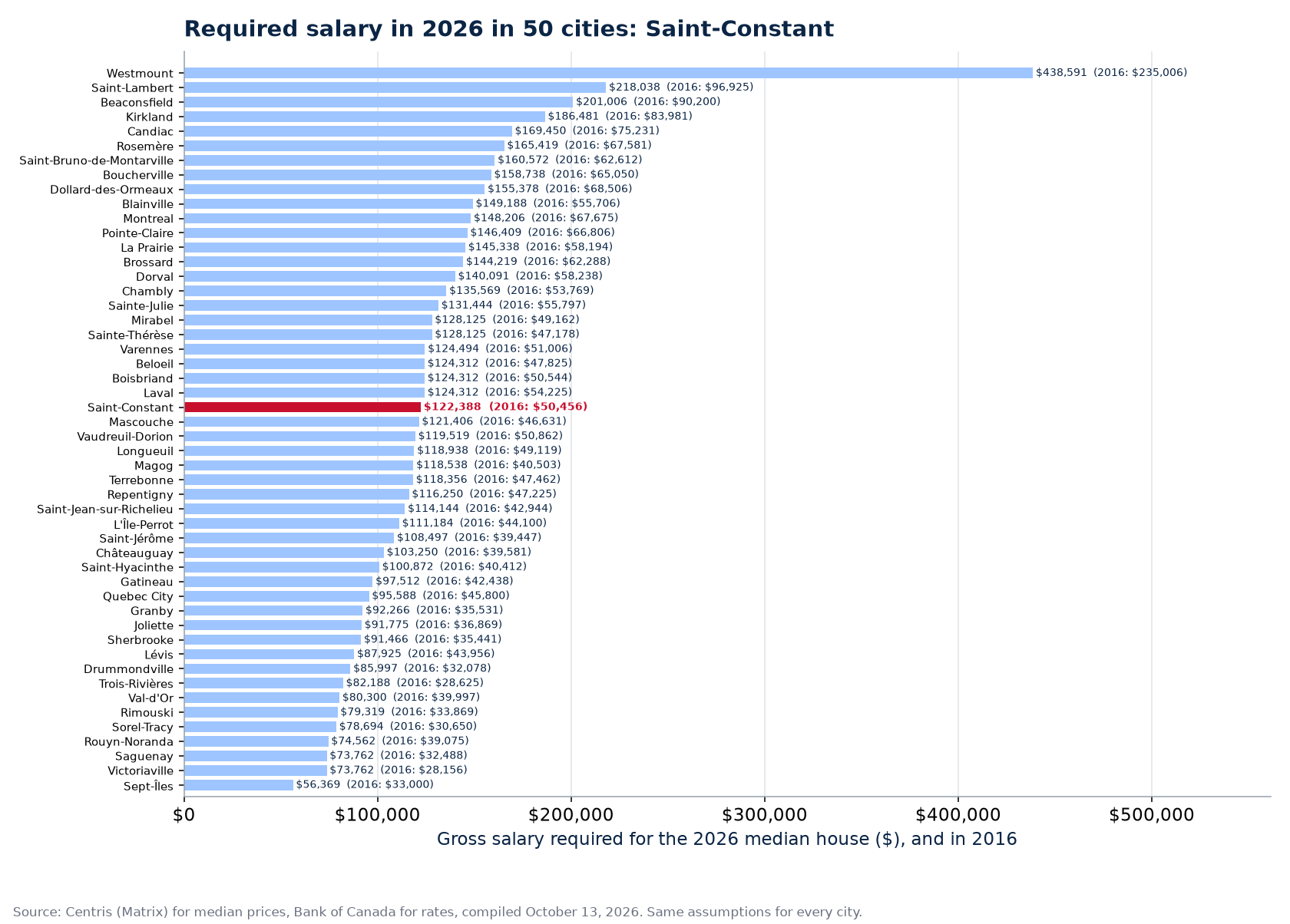
Task: Click the Boisbriand city label
Action: (144, 378)
